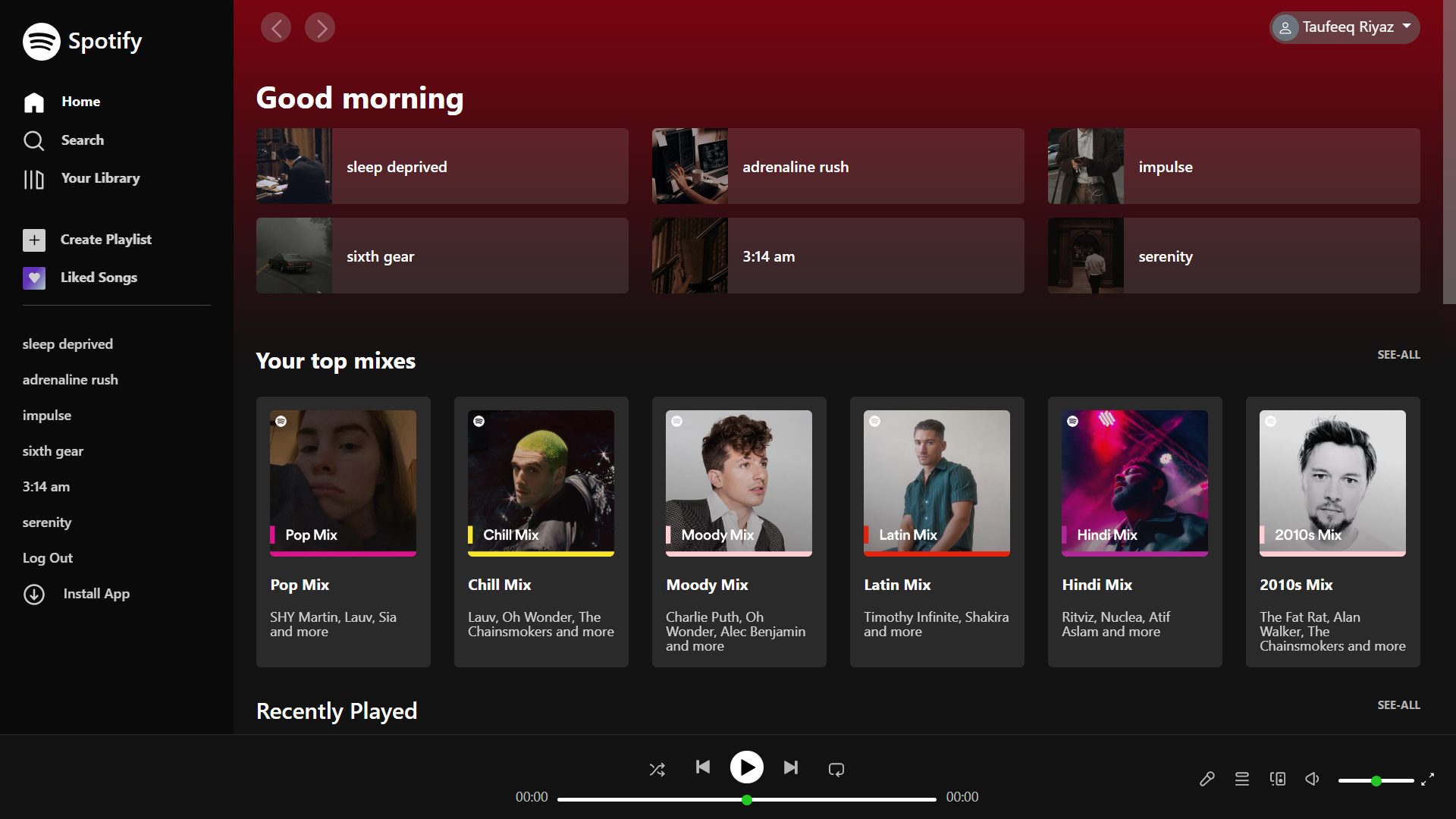Open the queue icon
Viewport: 1456px width, 819px height.
pyautogui.click(x=1242, y=779)
